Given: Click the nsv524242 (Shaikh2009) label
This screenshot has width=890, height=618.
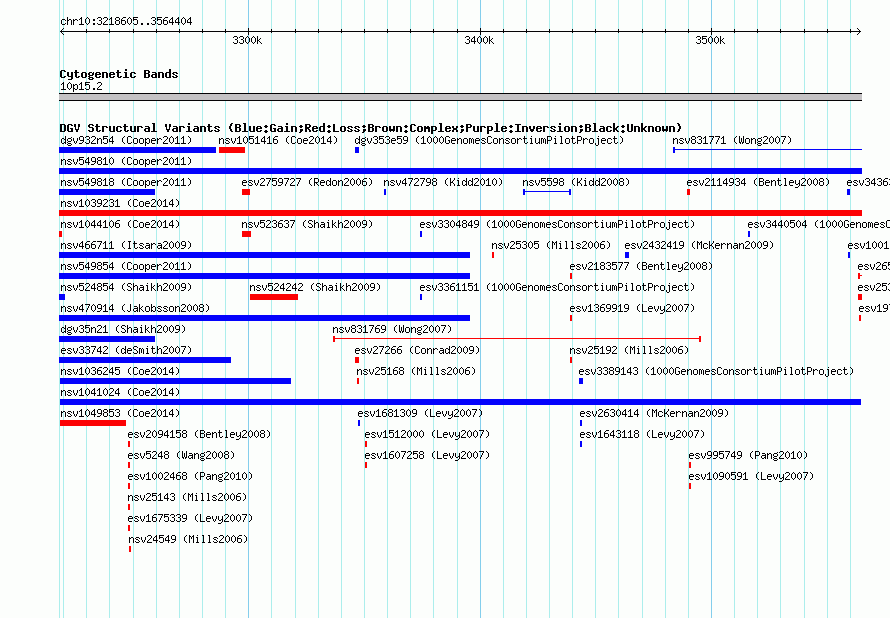Looking at the screenshot, I should [x=316, y=287].
